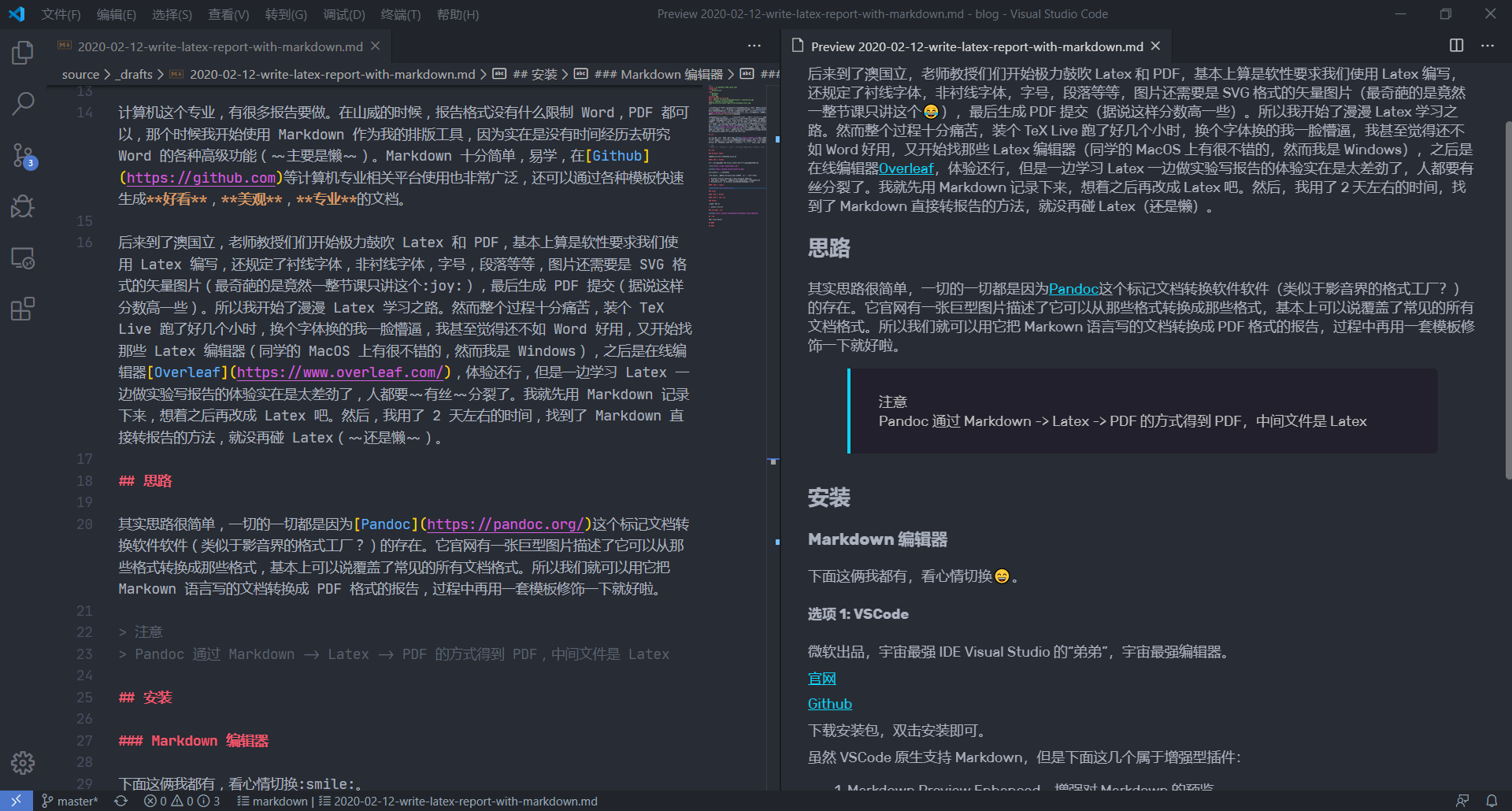This screenshot has width=1512, height=811.
Task: Open the '_drafts' breadcrumb dropdown
Action: click(135, 74)
